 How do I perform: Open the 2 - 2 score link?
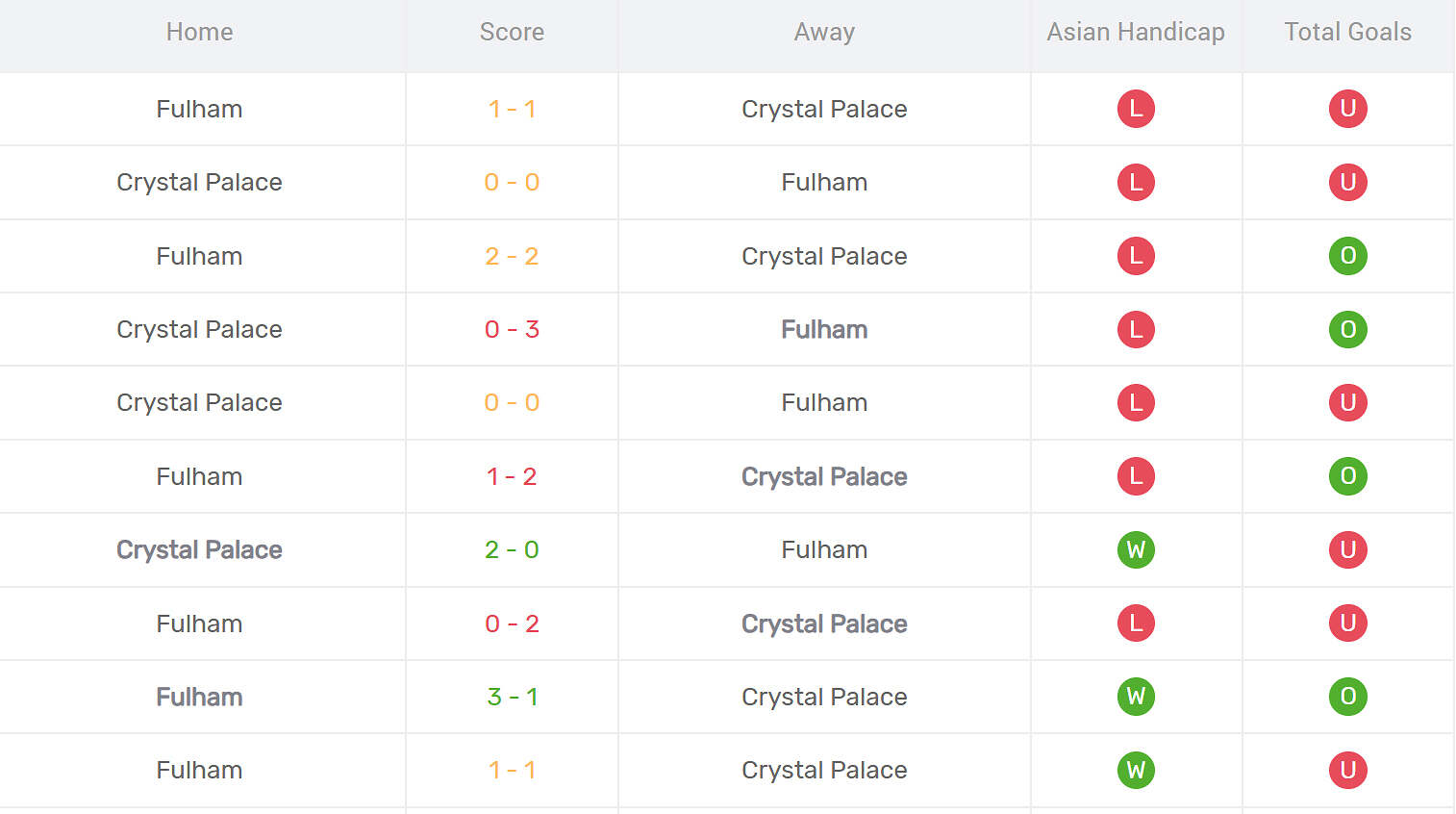click(x=512, y=256)
